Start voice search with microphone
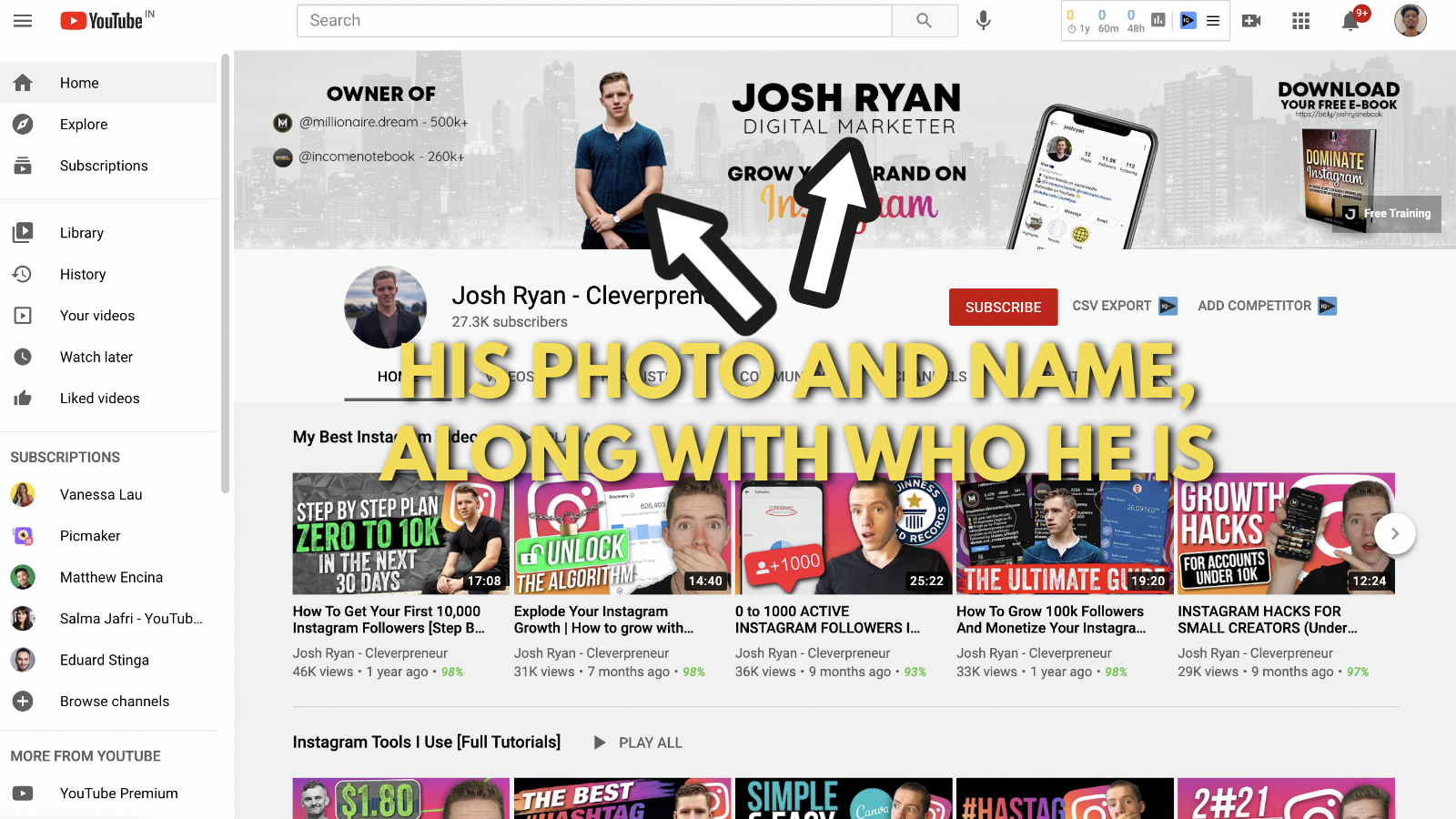Viewport: 1456px width, 819px height. tap(984, 20)
